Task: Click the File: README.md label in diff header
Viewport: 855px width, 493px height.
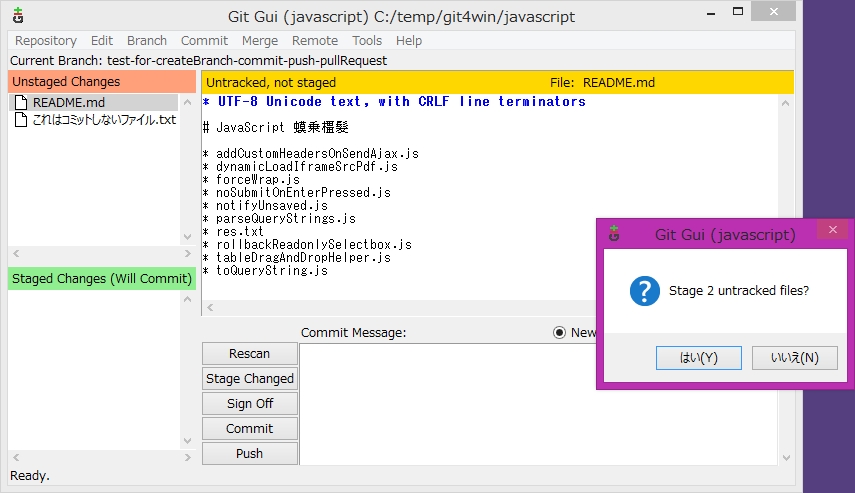Action: [x=602, y=83]
